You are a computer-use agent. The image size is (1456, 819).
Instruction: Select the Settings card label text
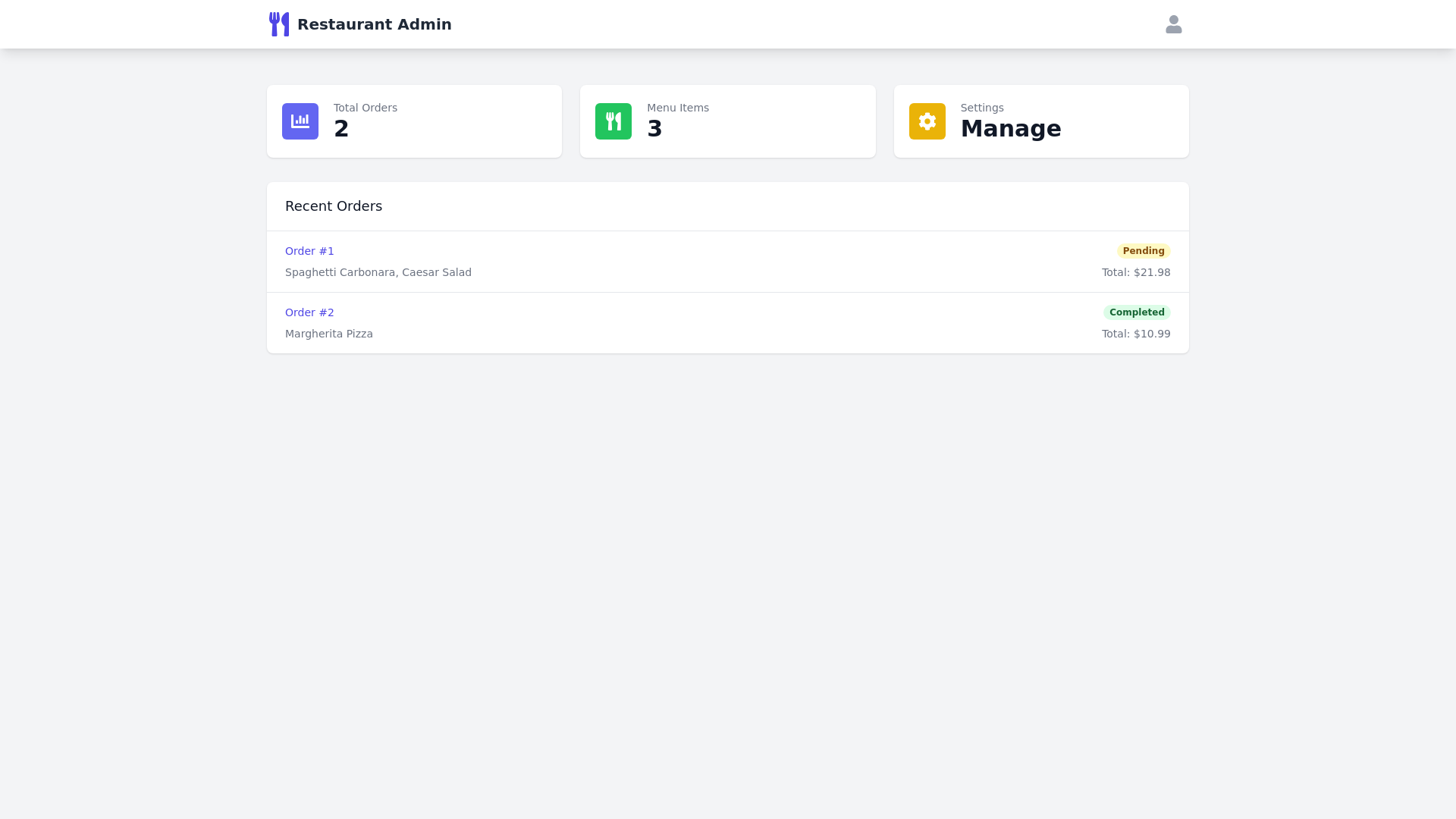coord(981,108)
